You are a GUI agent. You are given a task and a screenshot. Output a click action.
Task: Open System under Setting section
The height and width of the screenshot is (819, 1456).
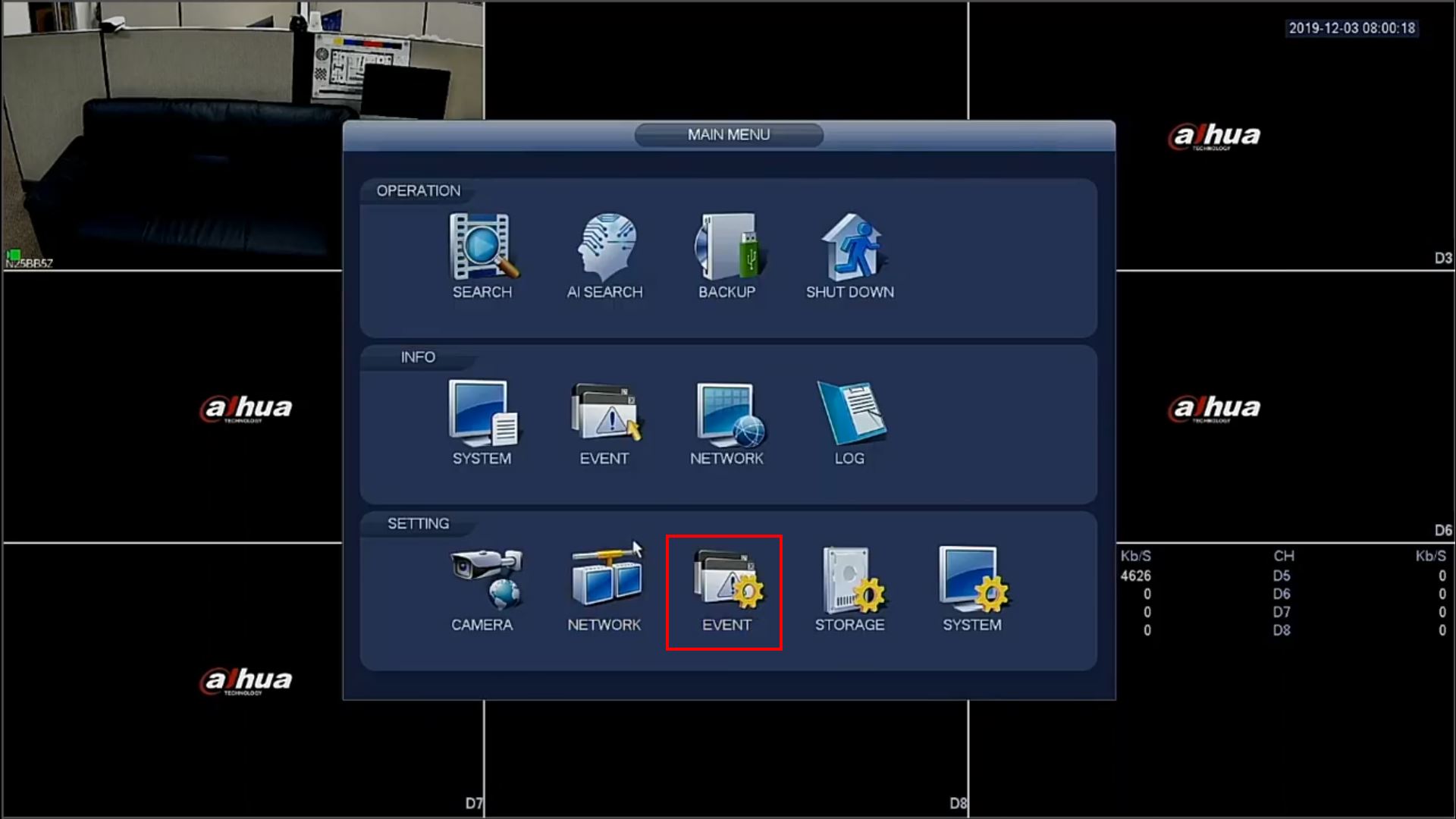click(x=972, y=581)
